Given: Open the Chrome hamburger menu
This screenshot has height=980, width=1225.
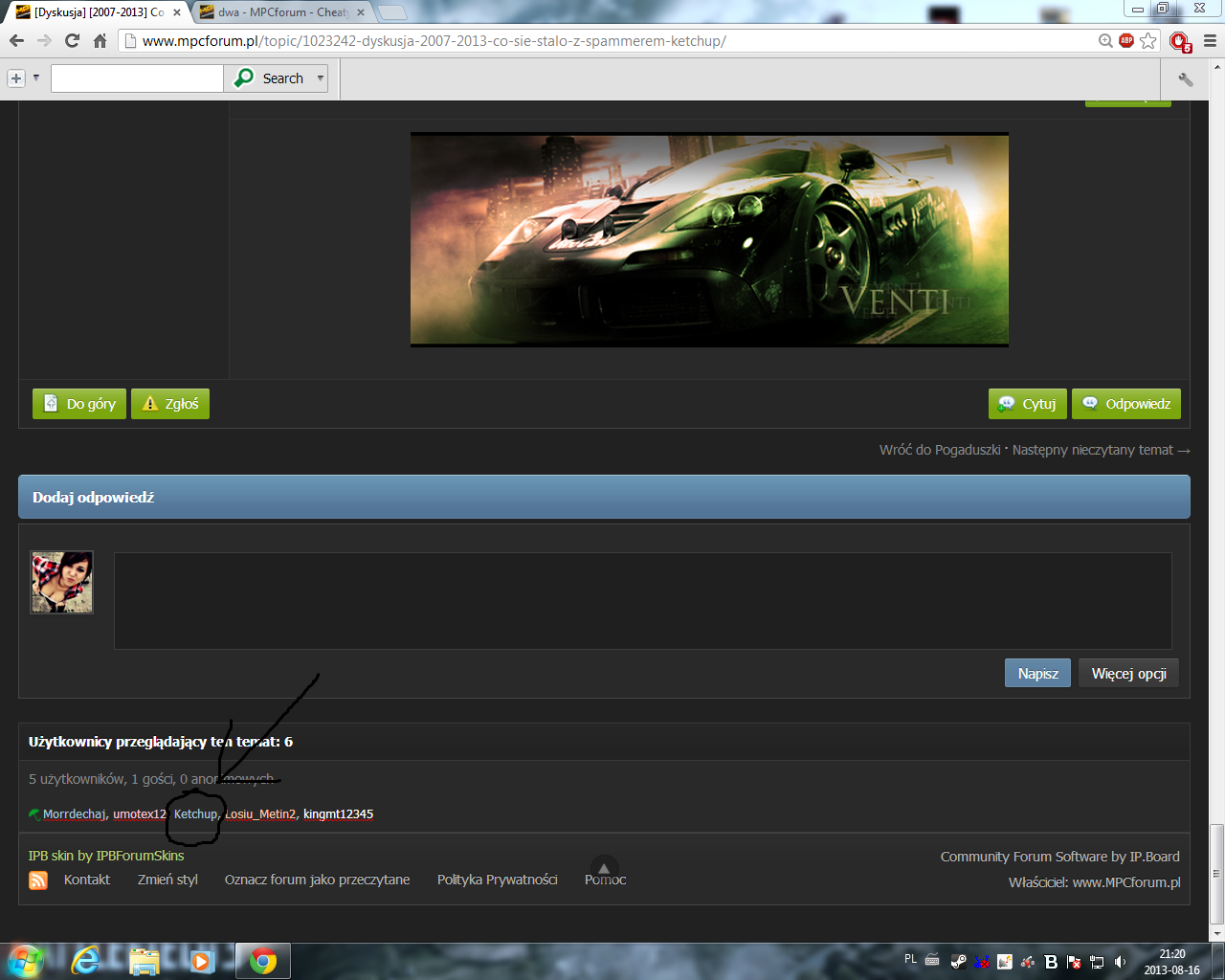Looking at the screenshot, I should [x=1210, y=41].
